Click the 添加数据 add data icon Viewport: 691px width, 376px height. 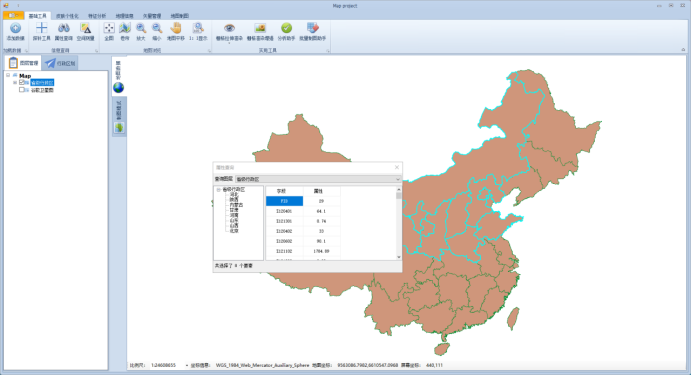[x=15, y=29]
